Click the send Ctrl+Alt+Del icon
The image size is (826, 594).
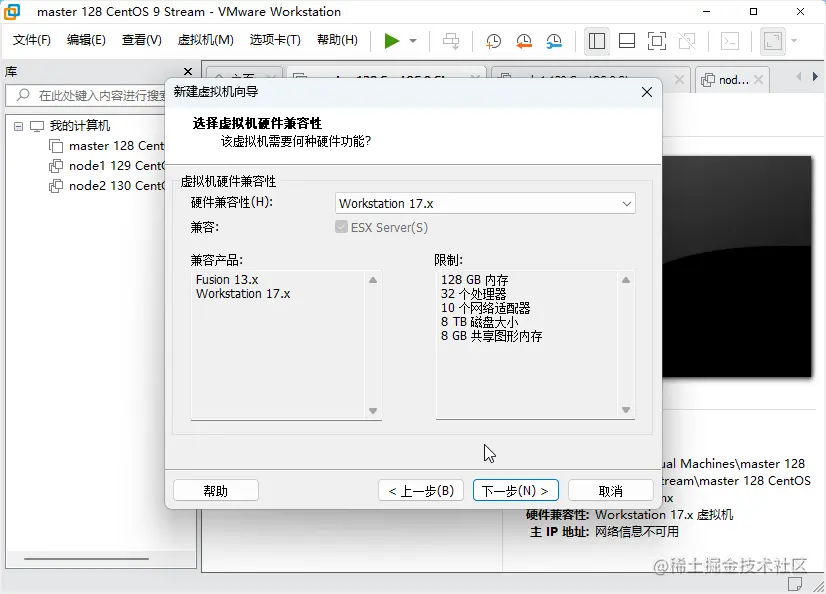pyautogui.click(x=451, y=41)
